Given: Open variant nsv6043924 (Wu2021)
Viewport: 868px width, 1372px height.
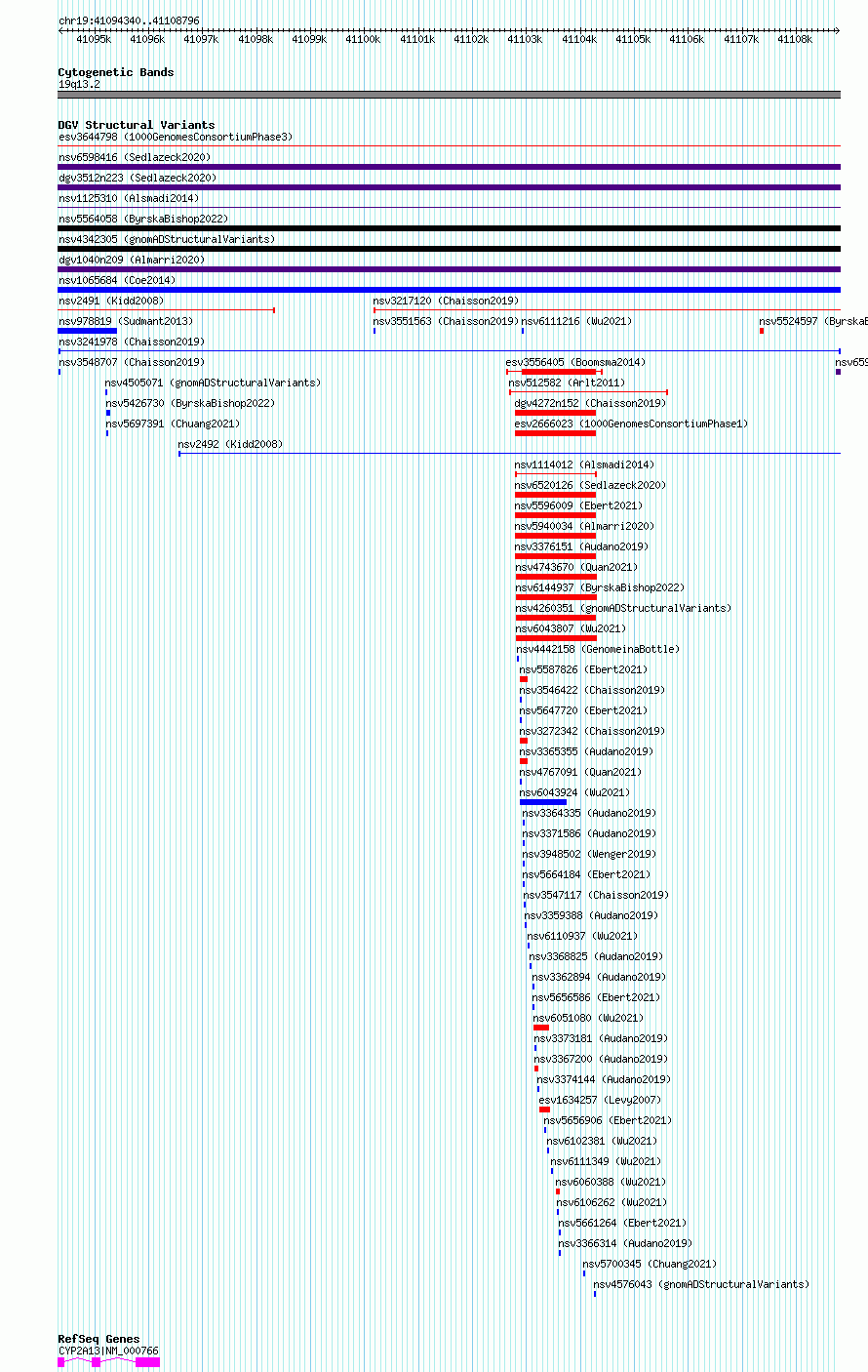Looking at the screenshot, I should click(574, 792).
